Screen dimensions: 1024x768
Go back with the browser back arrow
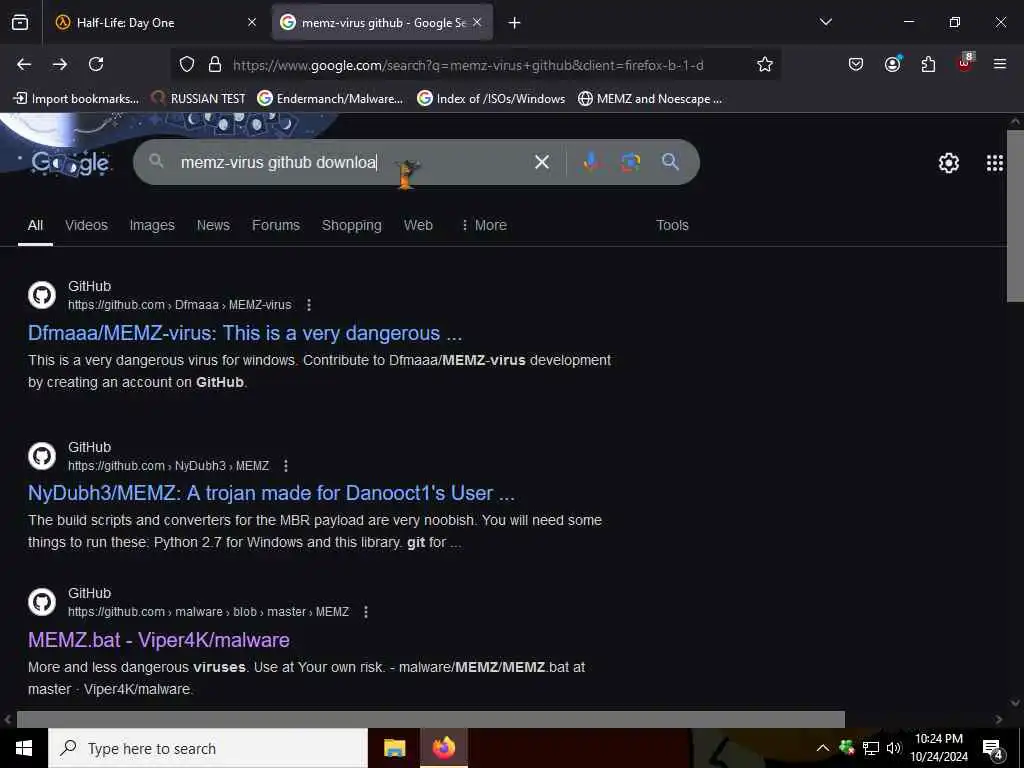24,64
